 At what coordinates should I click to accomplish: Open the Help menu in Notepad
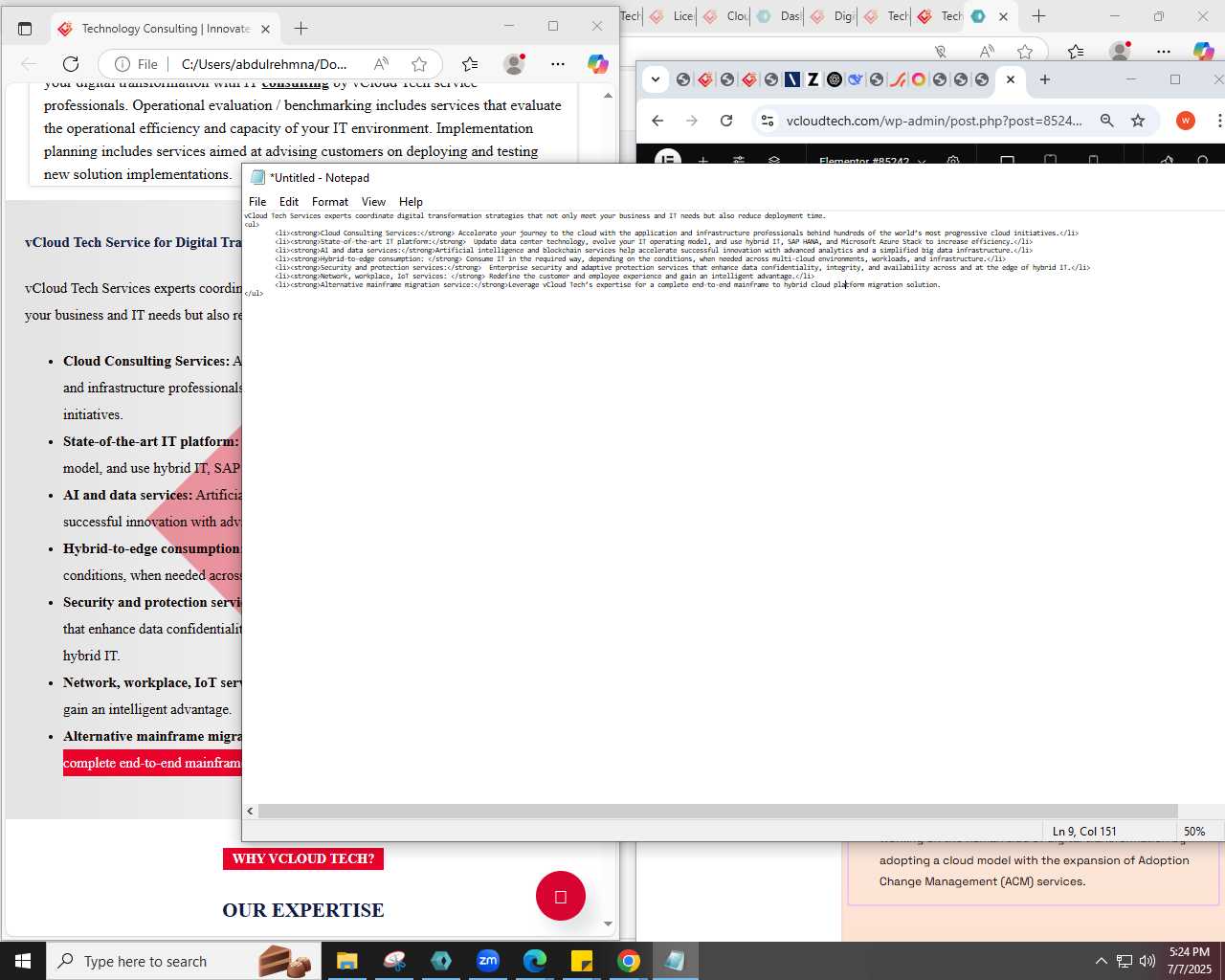(x=411, y=202)
